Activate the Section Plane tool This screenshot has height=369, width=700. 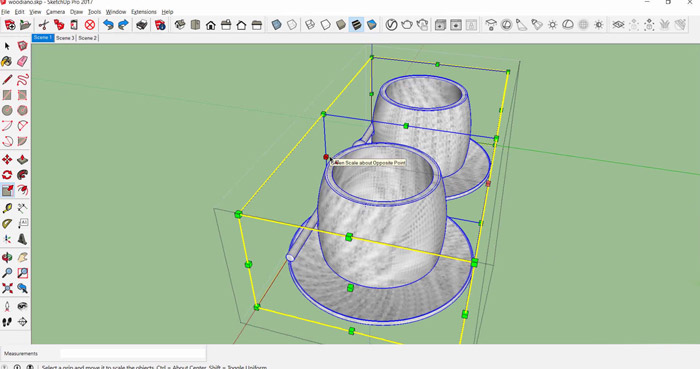(x=22, y=322)
